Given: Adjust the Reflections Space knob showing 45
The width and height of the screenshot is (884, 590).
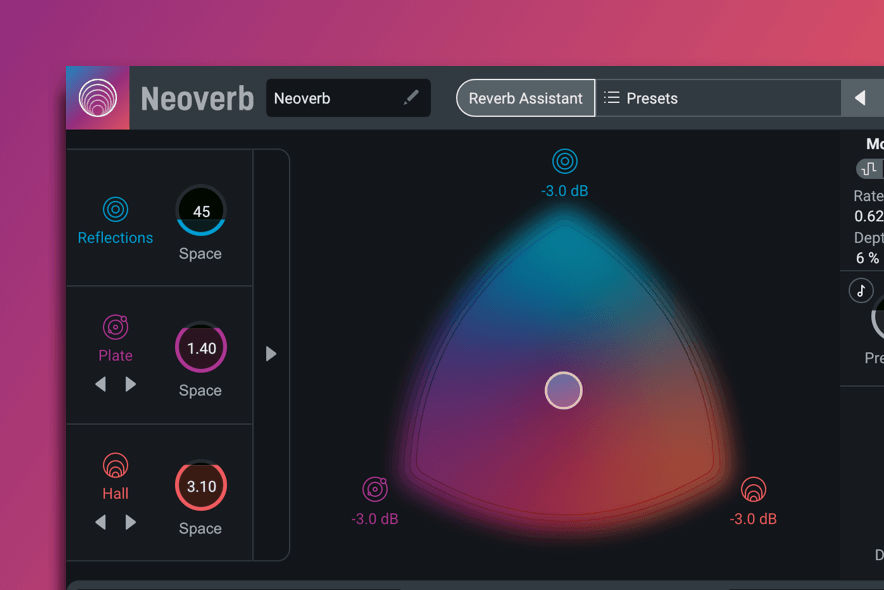Looking at the screenshot, I should [201, 211].
